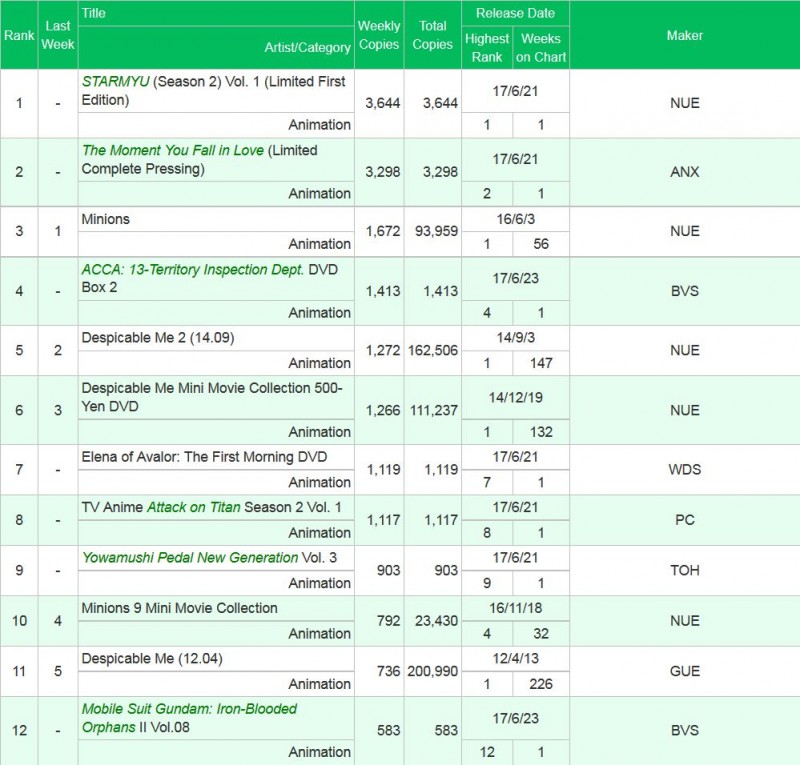The image size is (800, 765).
Task: Click the Rank column header
Action: pyautogui.click(x=19, y=35)
